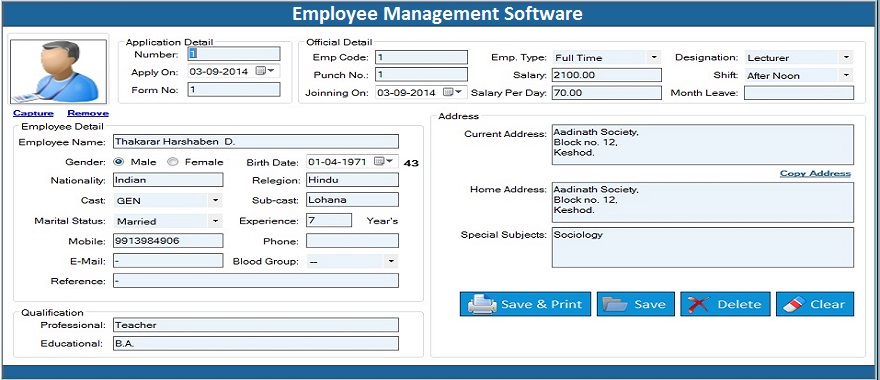Screen dimensions: 880x380
Task: Expand the Marital Status dropdown
Action: pos(215,221)
